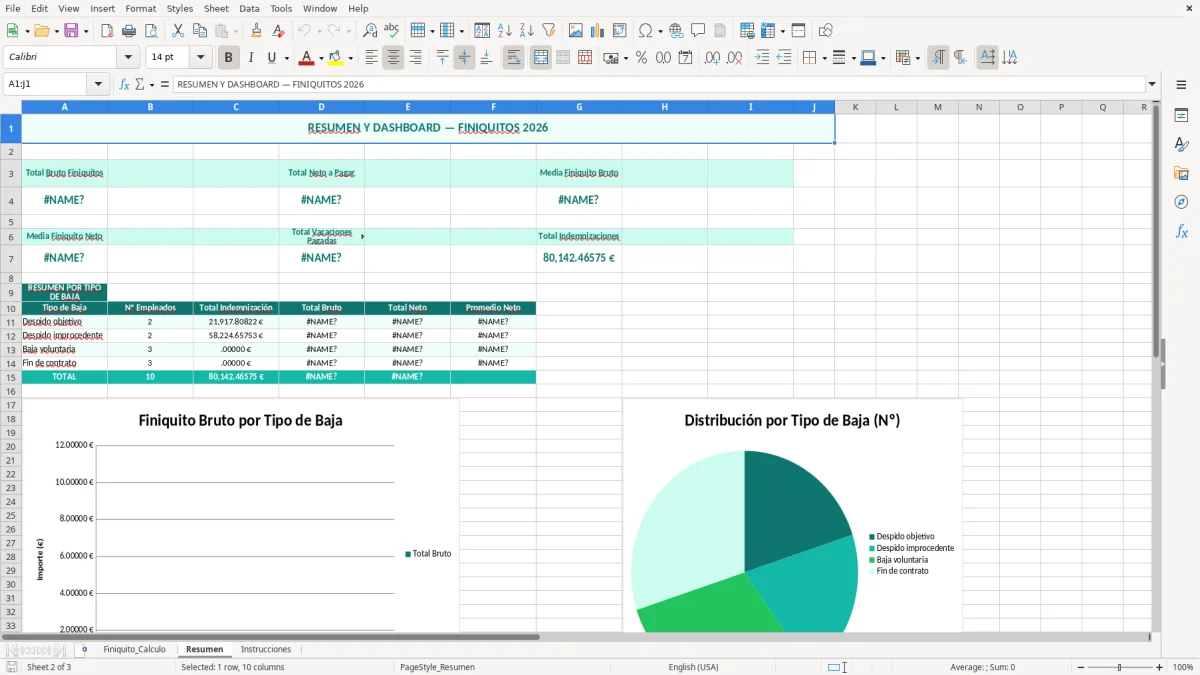Image resolution: width=1200 pixels, height=675 pixels.
Task: Run the Spelling check icon
Action: coord(392,31)
